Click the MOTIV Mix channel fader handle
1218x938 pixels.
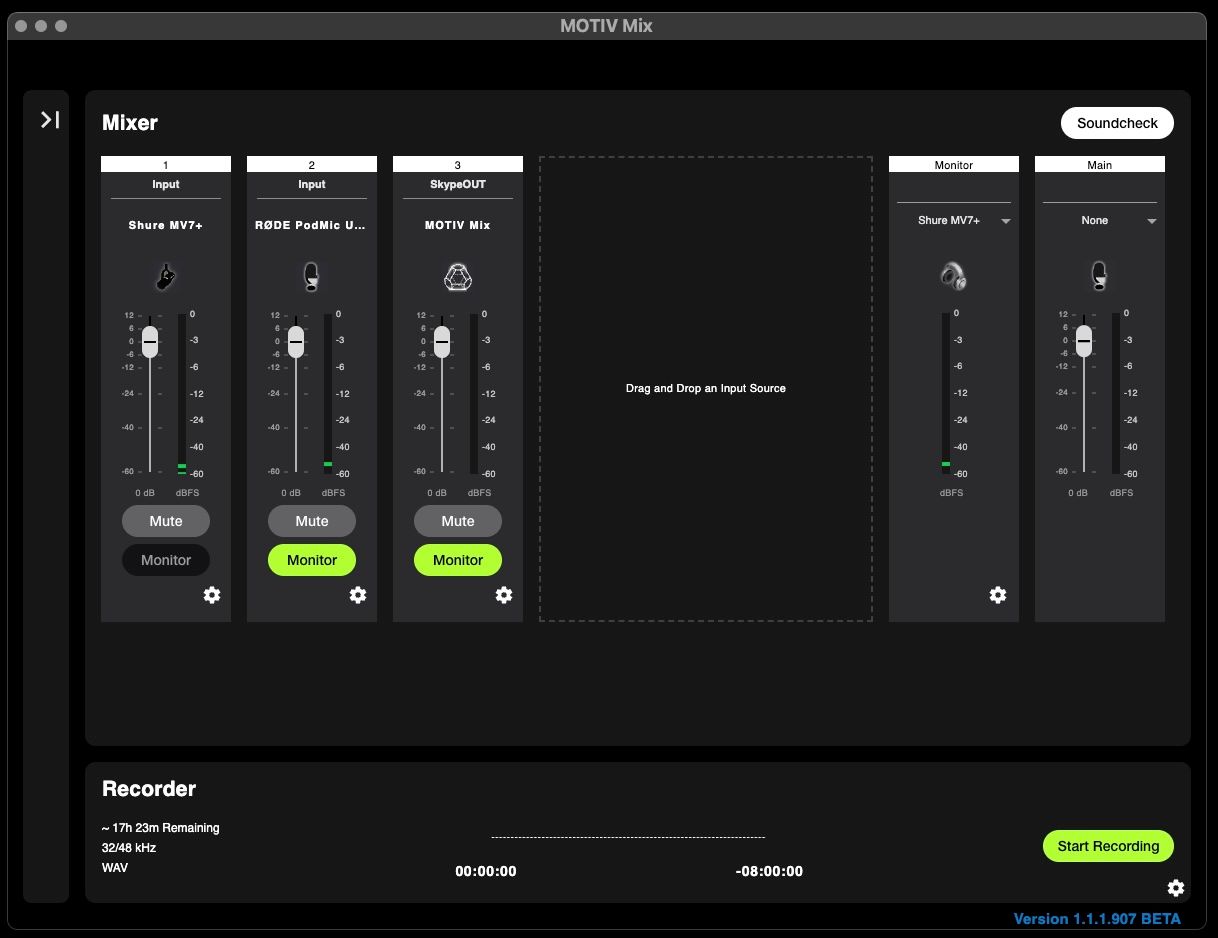[x=442, y=342]
